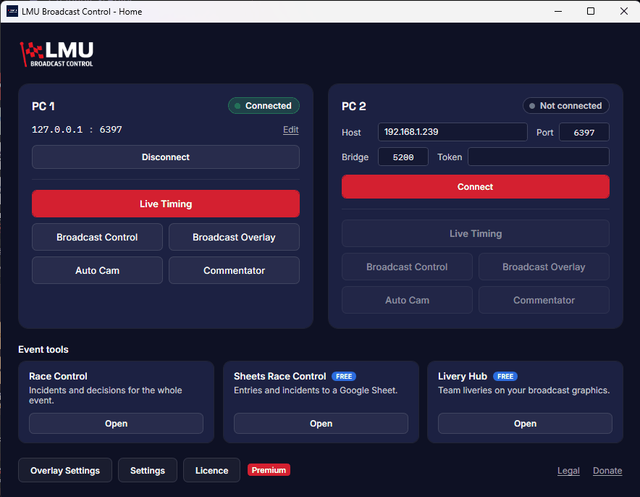Click the LMU Broadcast Control logo
The image size is (640, 497).
coord(57,54)
